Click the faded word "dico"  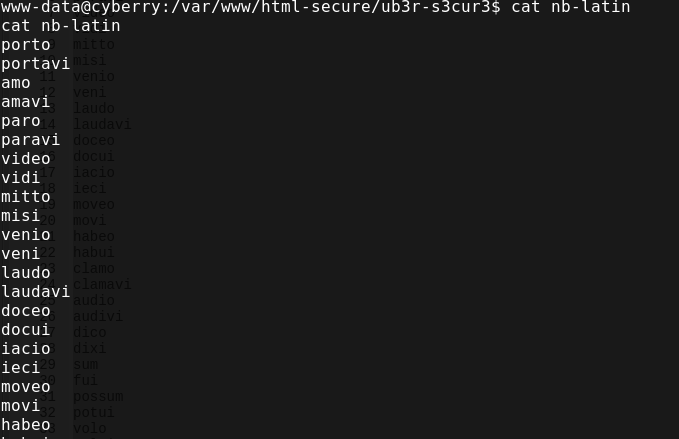89,333
